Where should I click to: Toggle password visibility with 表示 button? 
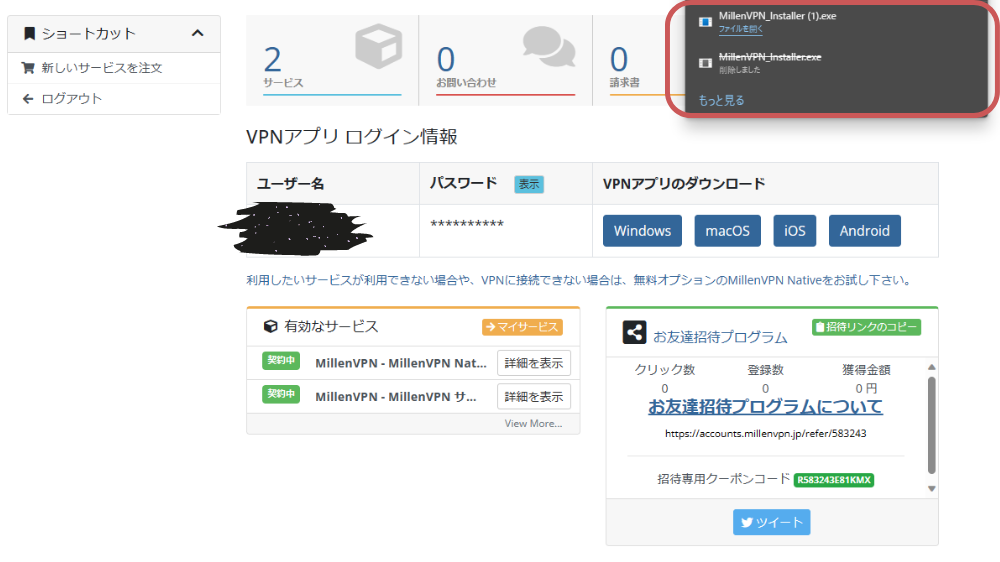point(529,184)
